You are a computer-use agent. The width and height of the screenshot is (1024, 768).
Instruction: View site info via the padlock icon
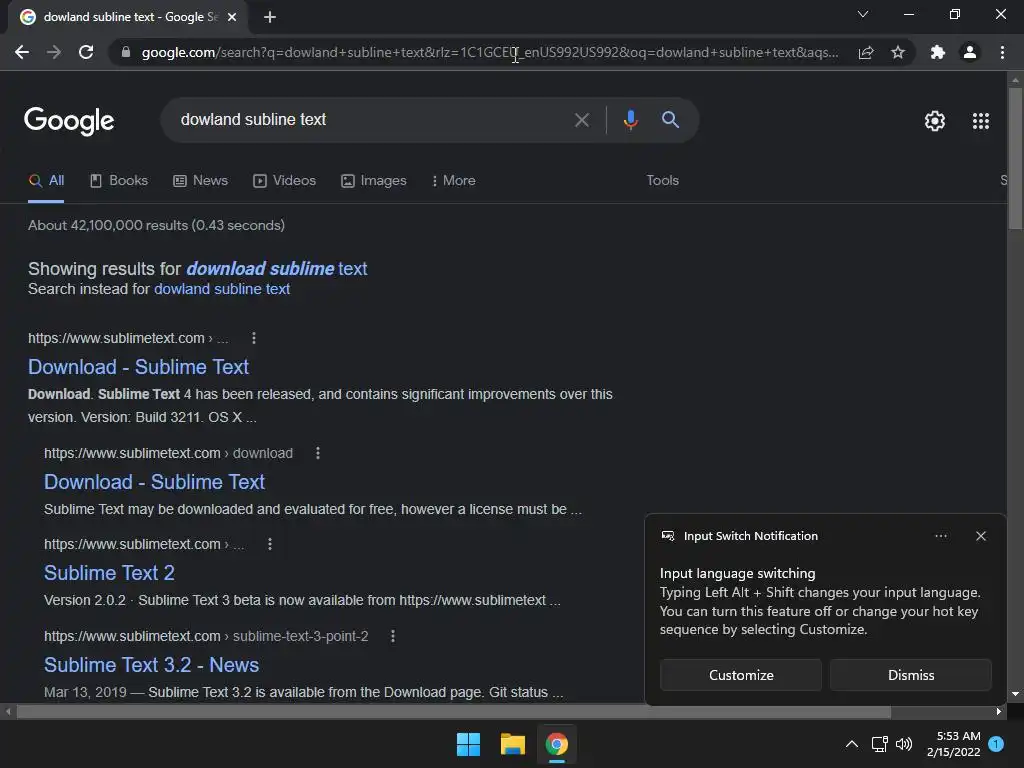(126, 52)
